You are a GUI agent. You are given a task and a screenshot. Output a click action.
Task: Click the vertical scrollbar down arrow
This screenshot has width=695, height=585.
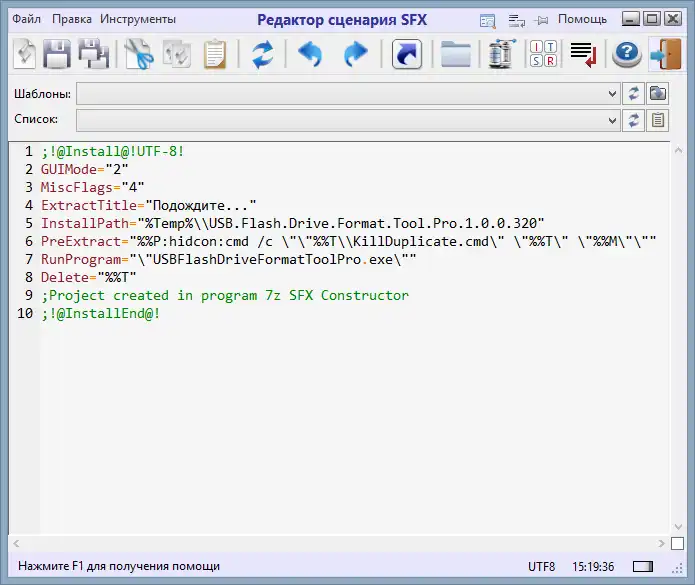[678, 526]
